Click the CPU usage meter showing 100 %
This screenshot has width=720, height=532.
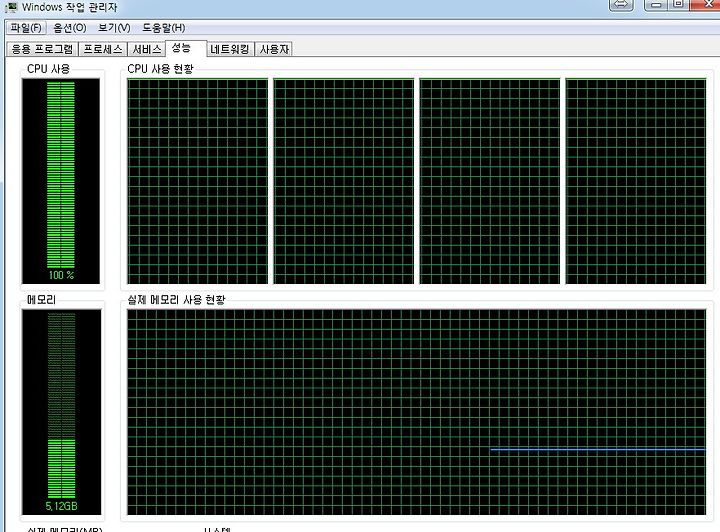point(61,181)
